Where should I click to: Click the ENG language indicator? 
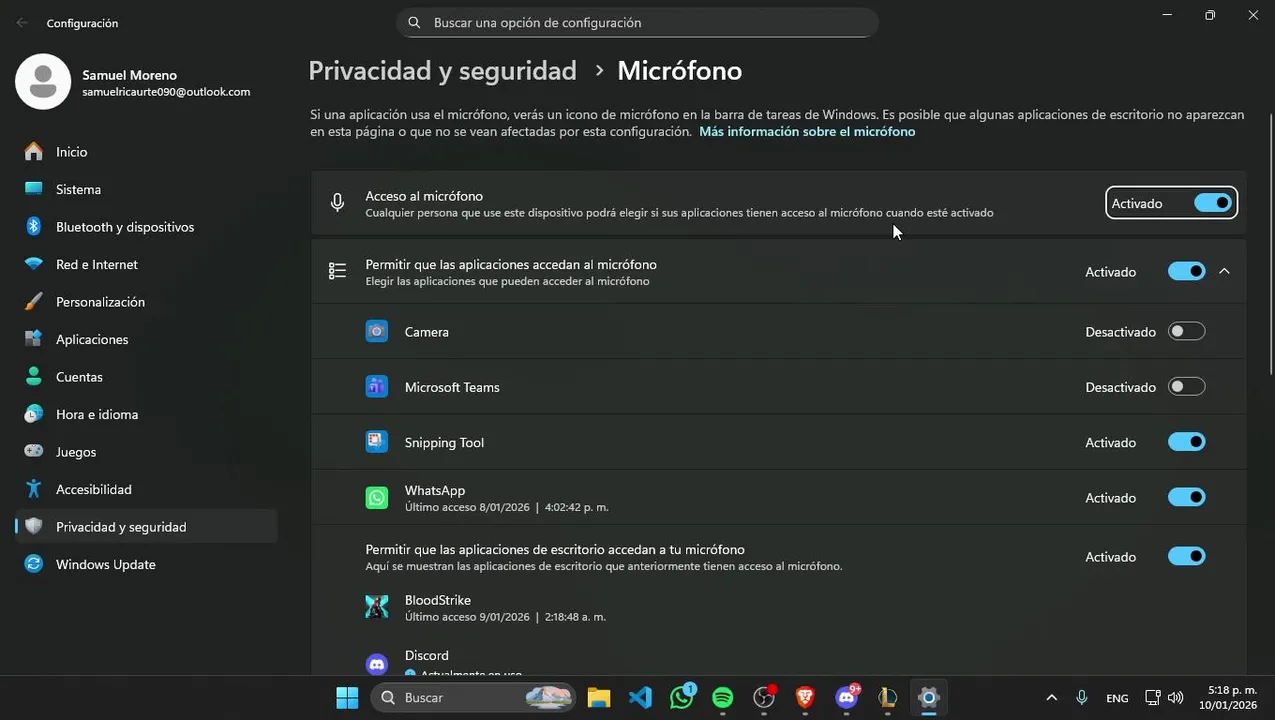[x=1117, y=698]
